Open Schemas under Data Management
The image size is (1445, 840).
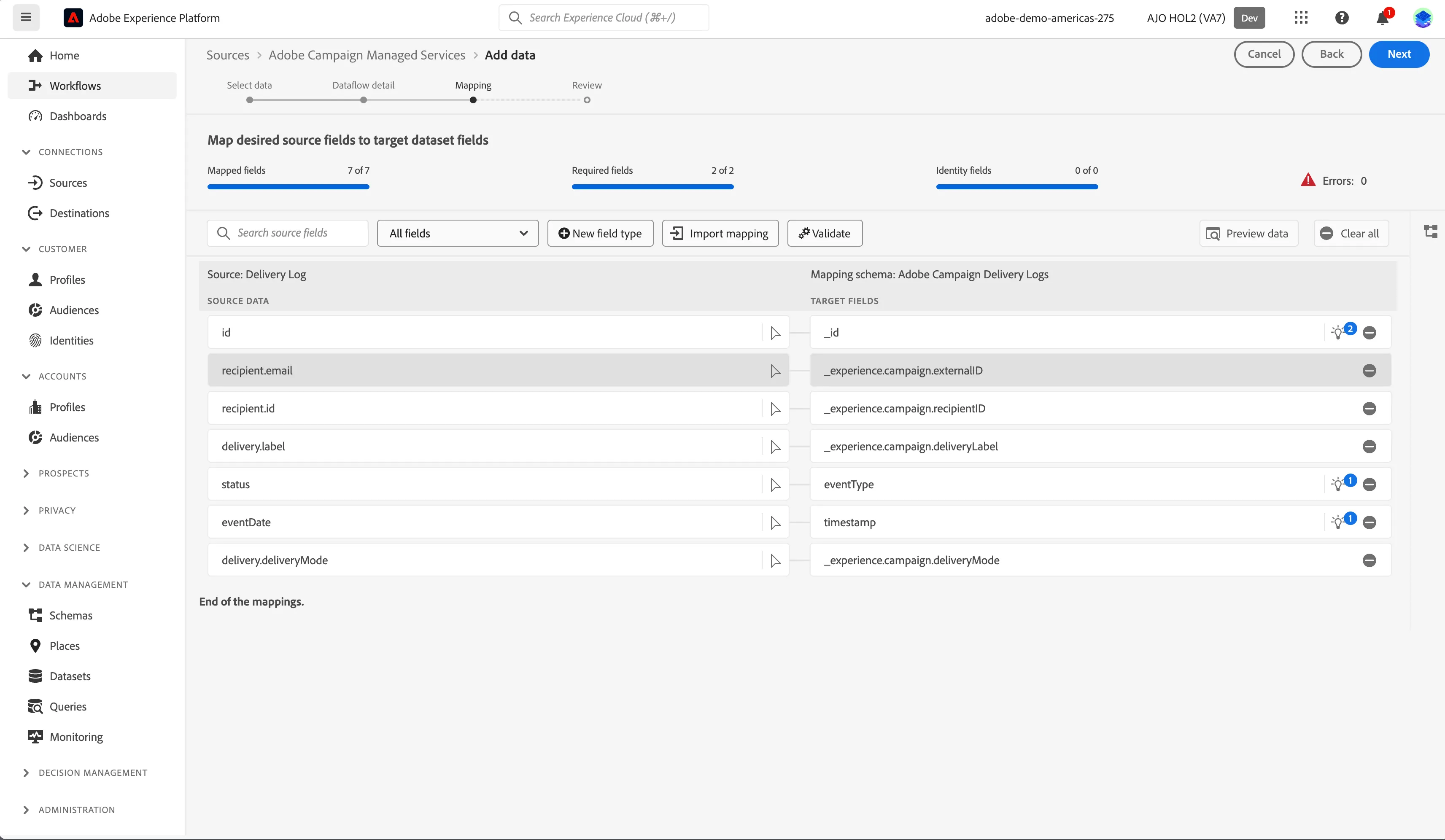coord(70,615)
